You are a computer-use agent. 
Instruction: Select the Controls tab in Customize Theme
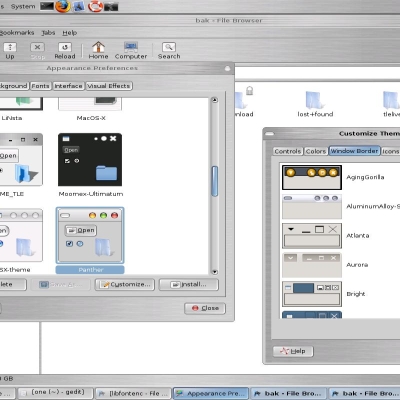coord(288,151)
